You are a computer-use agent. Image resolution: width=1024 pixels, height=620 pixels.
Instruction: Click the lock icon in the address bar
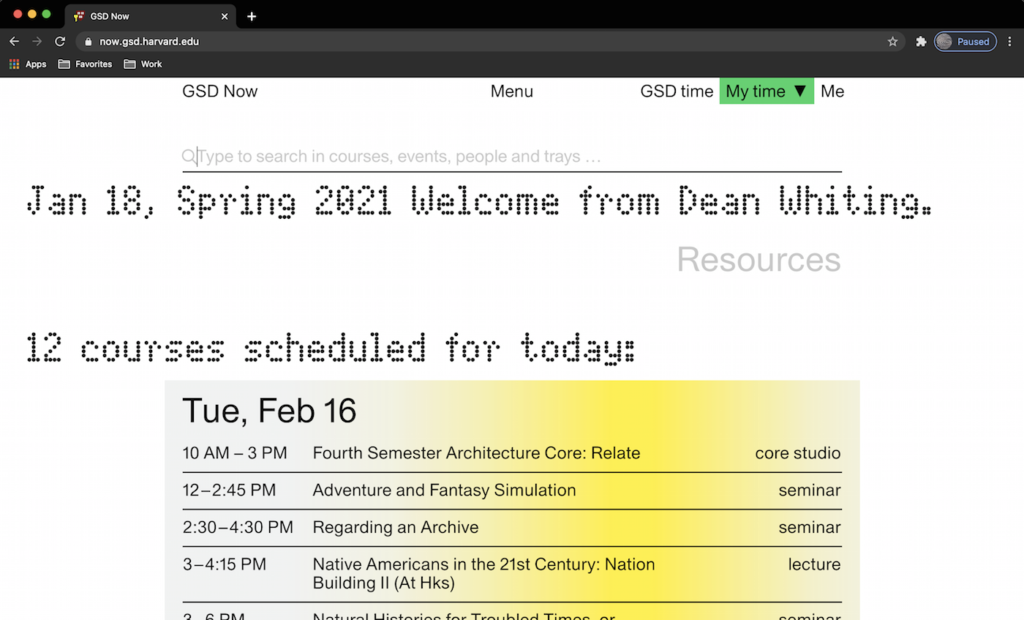coord(88,41)
